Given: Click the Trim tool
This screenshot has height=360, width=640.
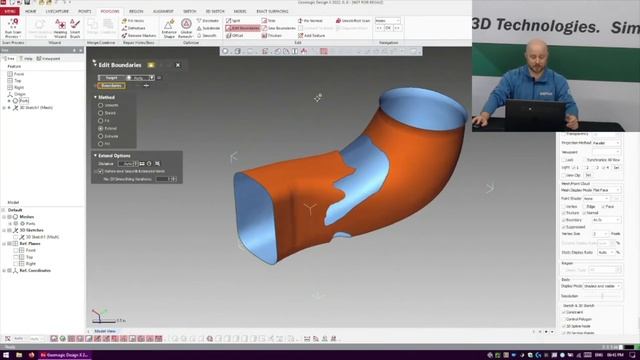Looking at the screenshot, I should 269,20.
